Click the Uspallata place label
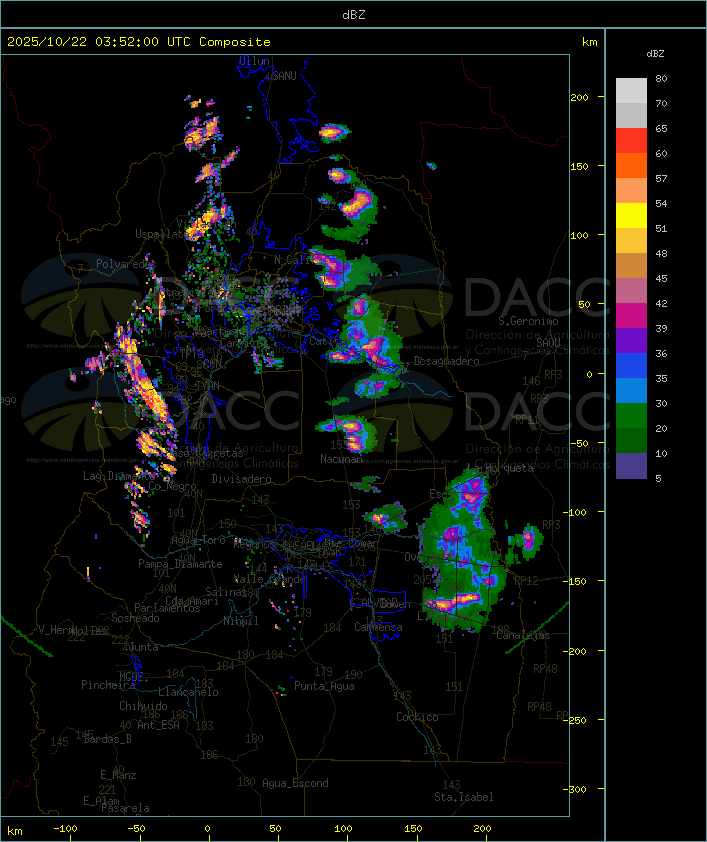 click(x=159, y=234)
